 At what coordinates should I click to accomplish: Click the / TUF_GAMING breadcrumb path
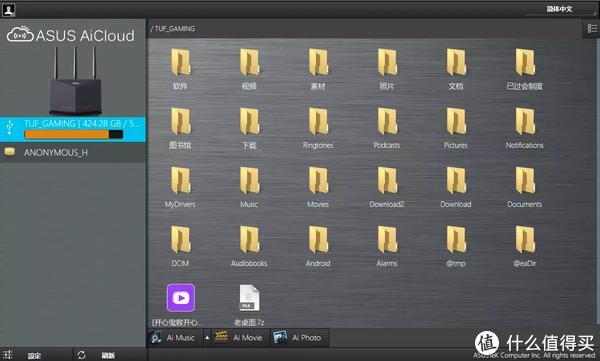[x=173, y=29]
